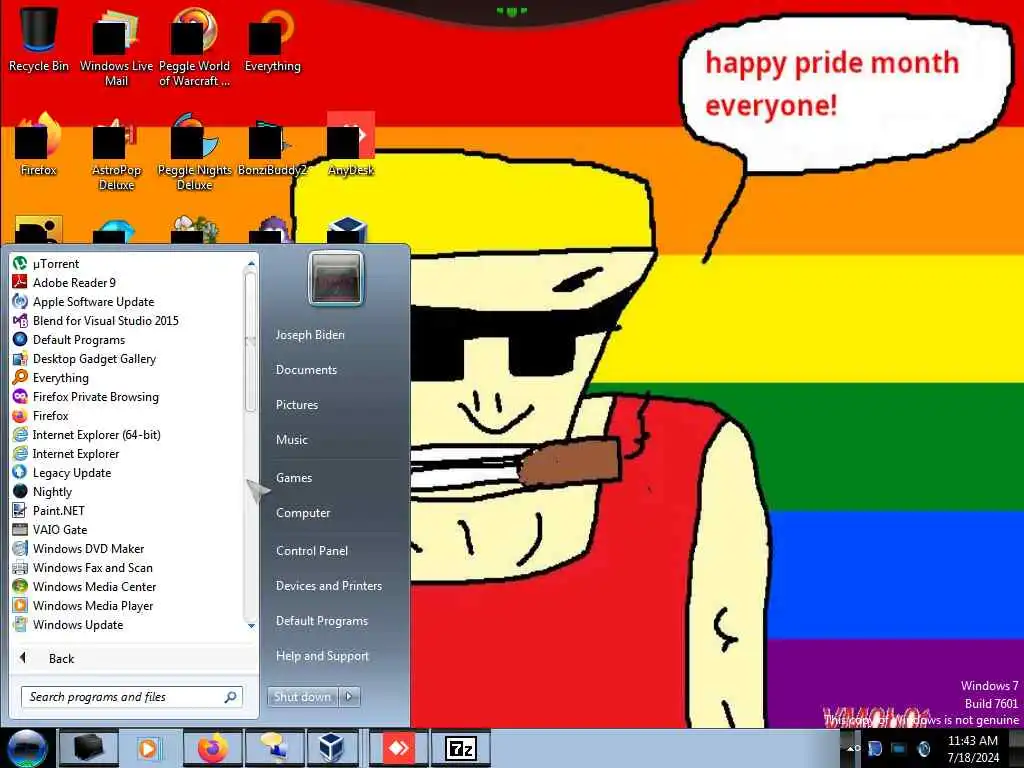The height and width of the screenshot is (768, 1024).
Task: Click the user account picture
Action: coord(336,279)
